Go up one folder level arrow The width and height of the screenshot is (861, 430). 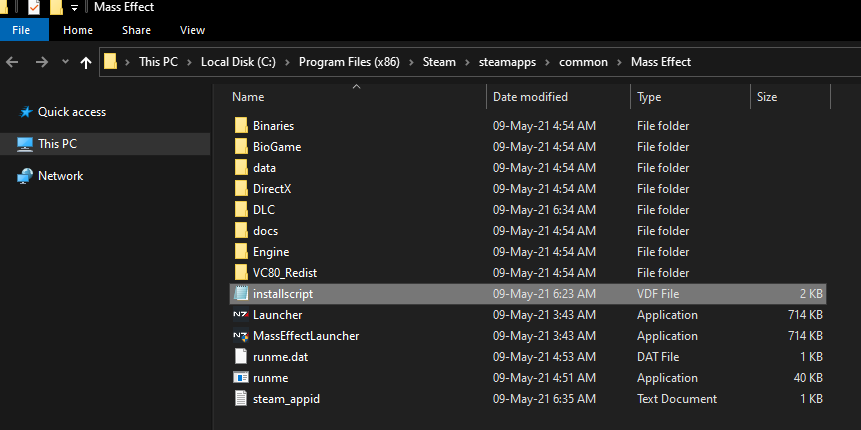tap(86, 62)
